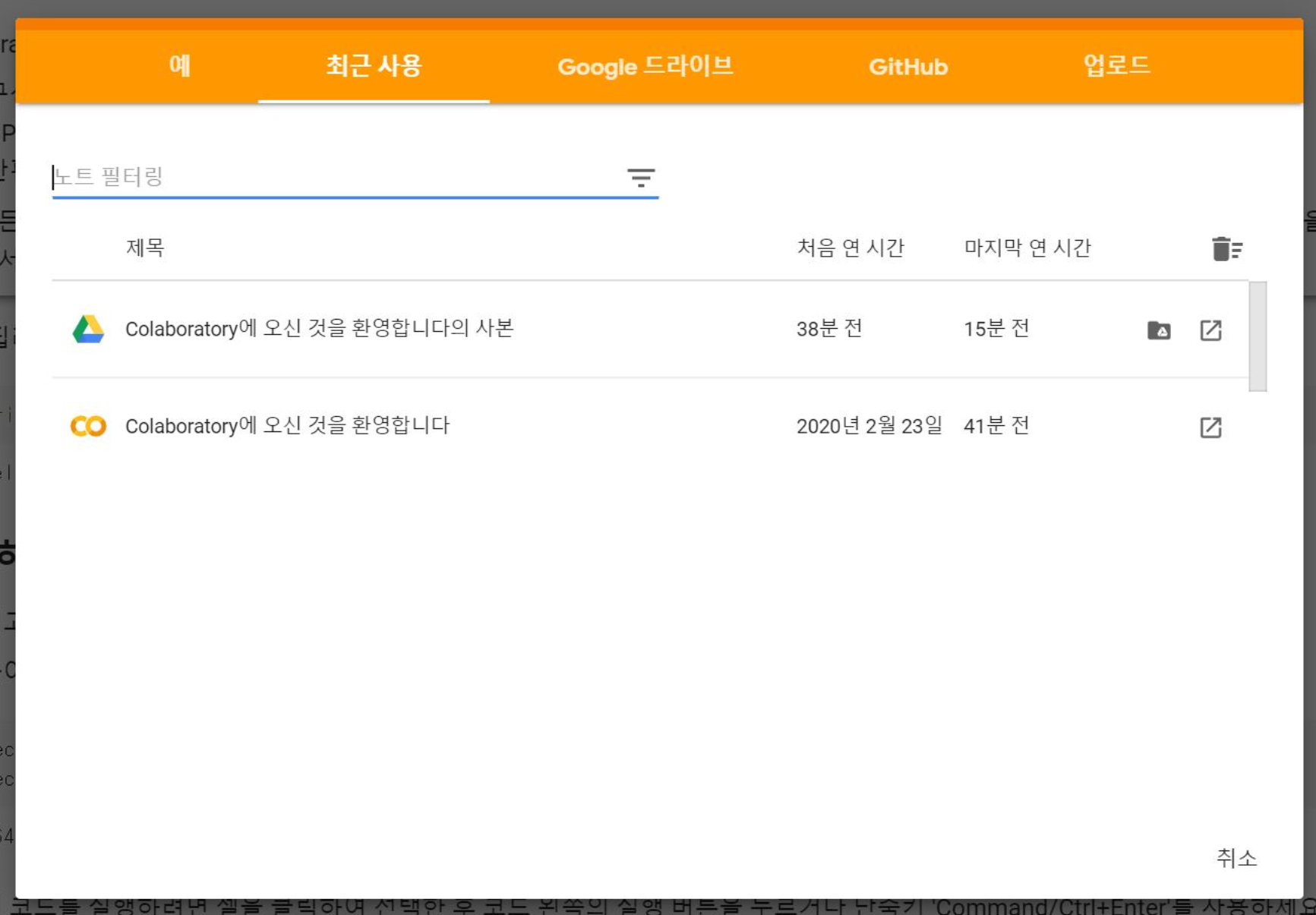Viewport: 1316px width, 915px height.
Task: Open the 사본 notebook in new tab icon
Action: pos(1210,330)
